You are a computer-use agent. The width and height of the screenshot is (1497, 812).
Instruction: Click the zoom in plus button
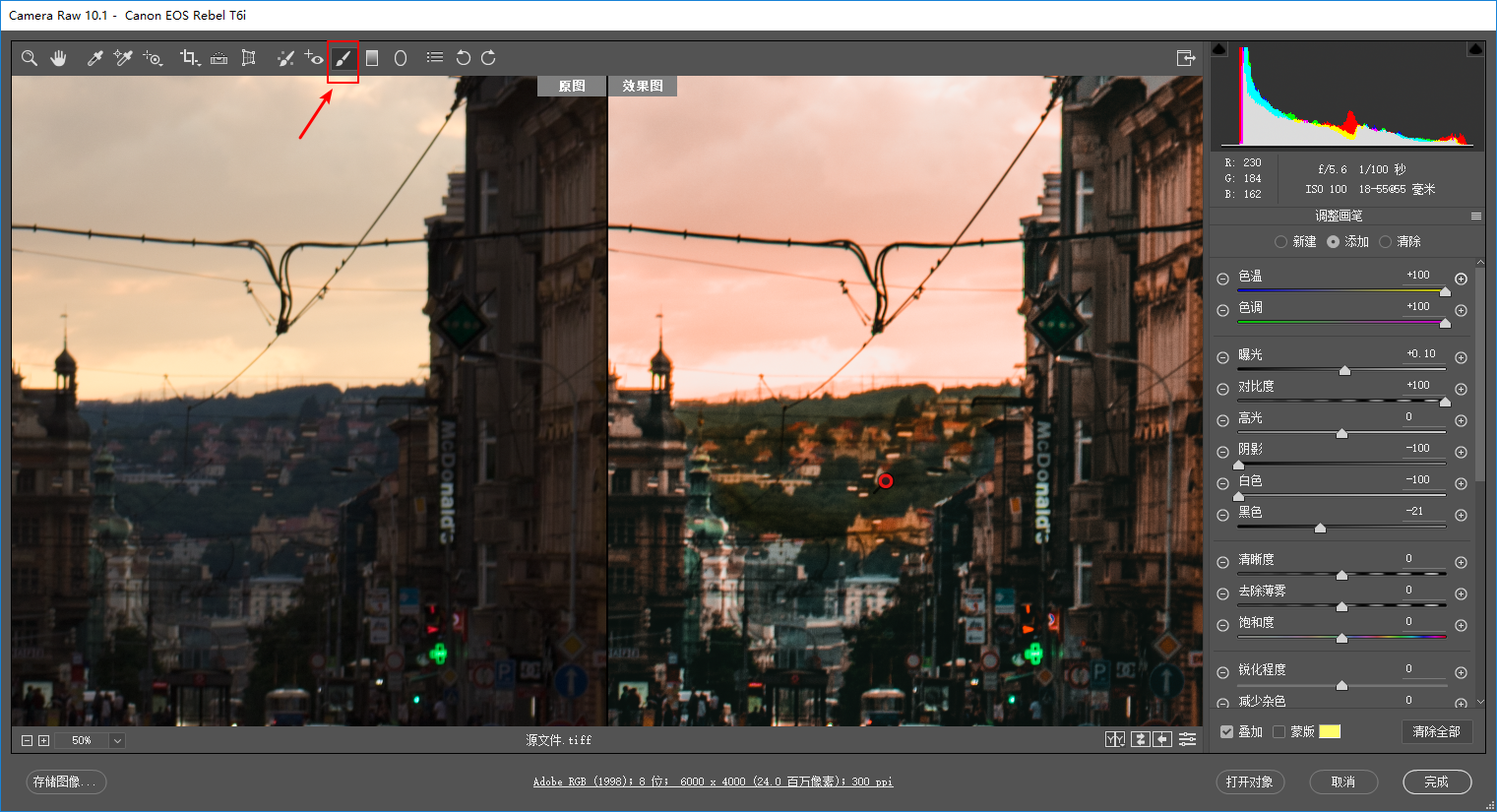point(43,740)
